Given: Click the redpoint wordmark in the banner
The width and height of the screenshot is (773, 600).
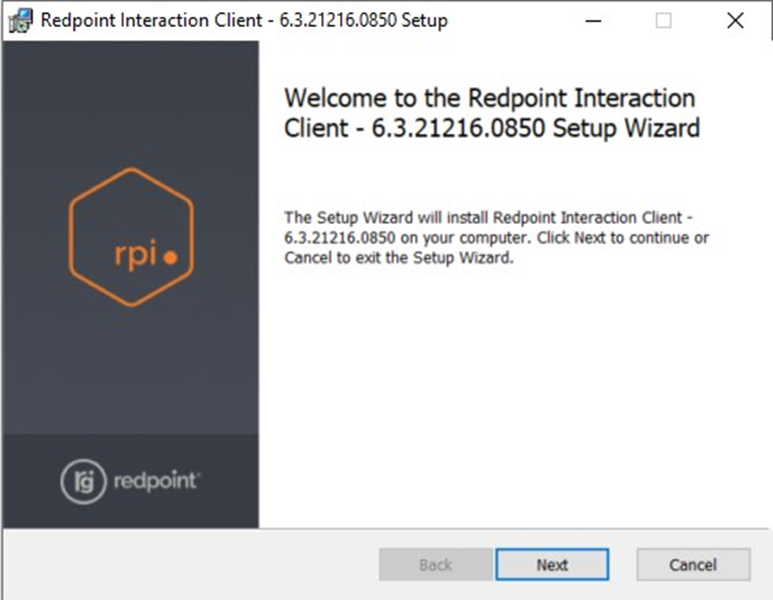Looking at the screenshot, I should 156,481.
